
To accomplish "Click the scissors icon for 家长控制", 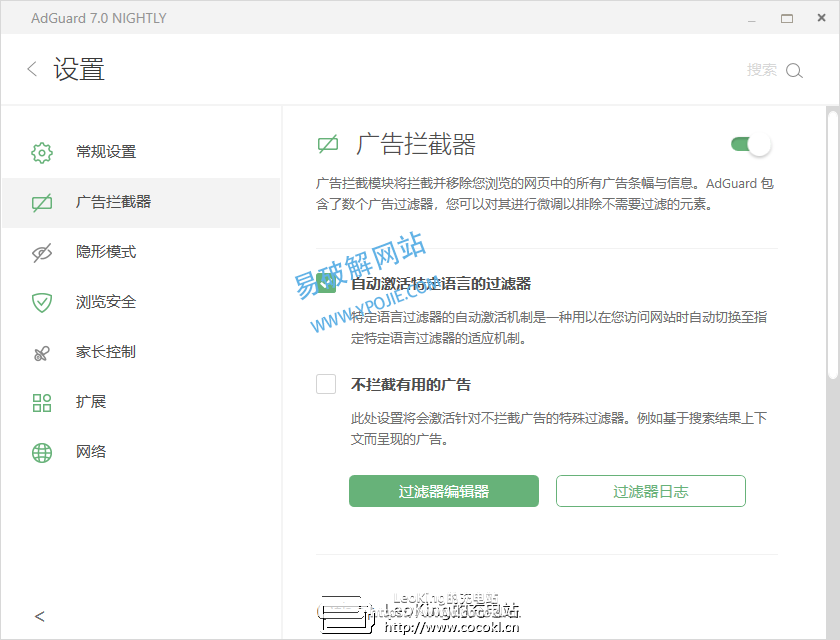I will (x=42, y=353).
